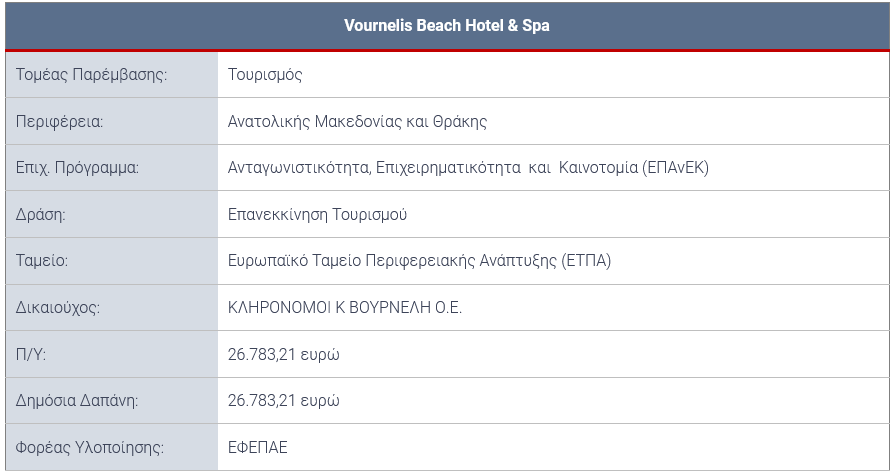This screenshot has width=892, height=475.
Task: Click Ευρωπαϊκό Ταμείο Περιφερειακής Ανάπτυξης (ΕΤΠΑ) text
Action: click(x=419, y=261)
